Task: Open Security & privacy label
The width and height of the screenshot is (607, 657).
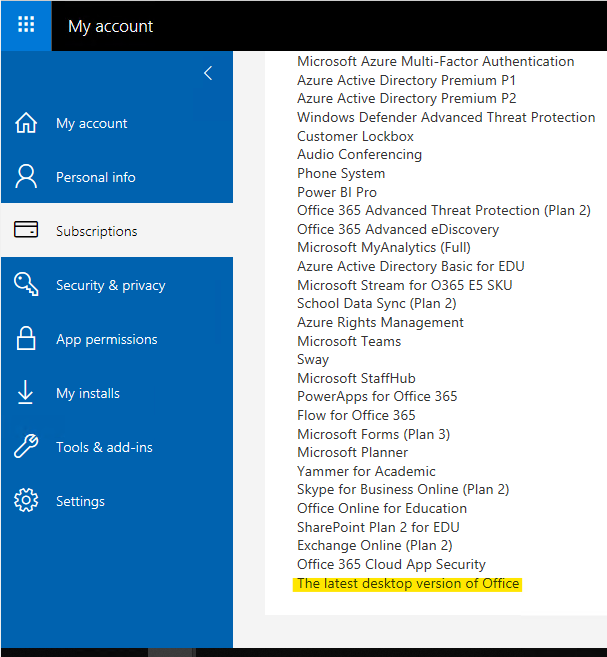Action: pos(111,285)
